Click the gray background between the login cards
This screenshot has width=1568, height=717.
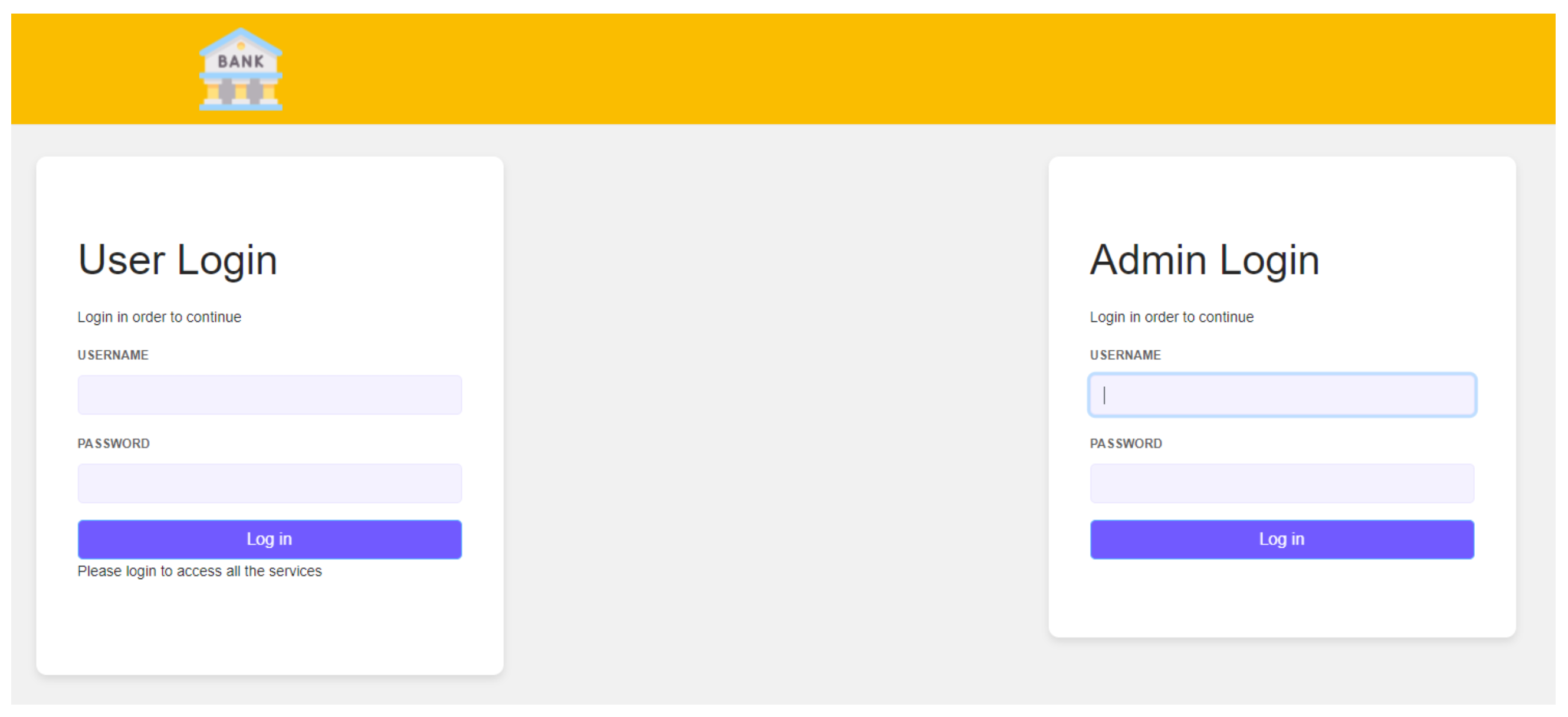coord(776,414)
